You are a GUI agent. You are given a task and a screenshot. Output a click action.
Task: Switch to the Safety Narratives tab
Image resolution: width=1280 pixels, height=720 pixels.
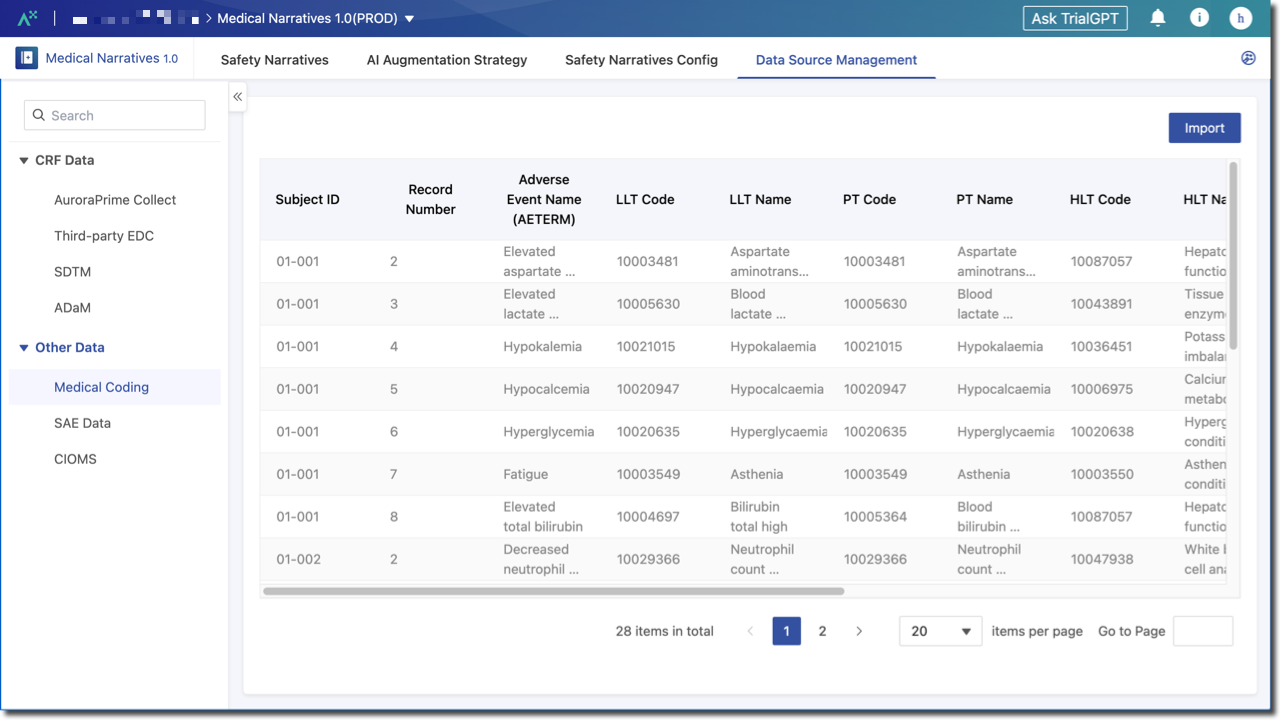point(275,60)
